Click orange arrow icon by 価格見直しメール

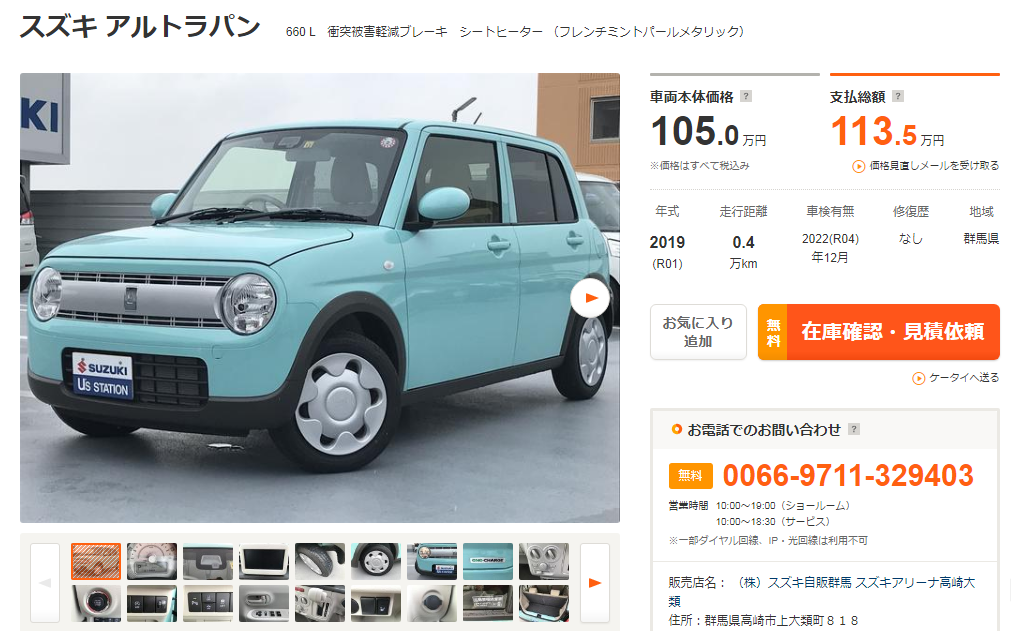859,166
